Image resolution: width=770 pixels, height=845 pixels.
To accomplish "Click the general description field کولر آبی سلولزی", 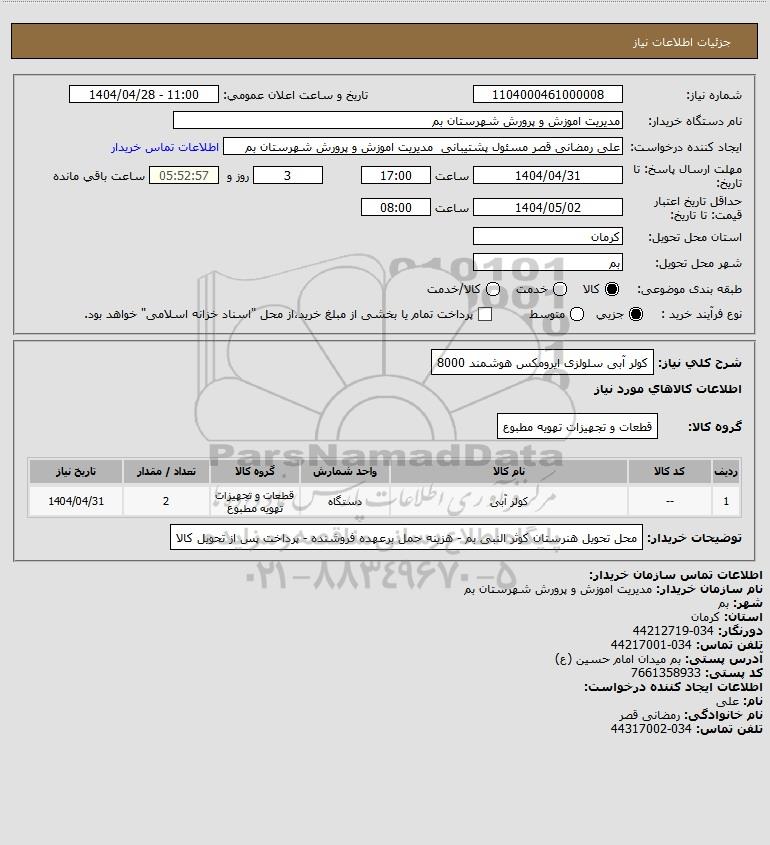I will pos(542,363).
